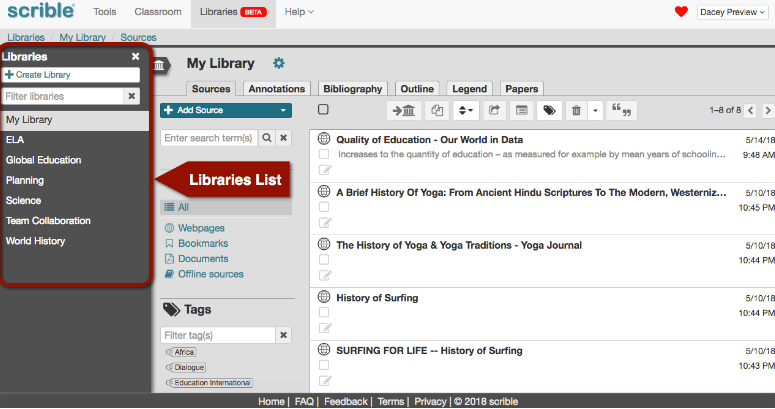Check the Brief History Of Yoga checkbox
The width and height of the screenshot is (775, 409).
tap(324, 207)
